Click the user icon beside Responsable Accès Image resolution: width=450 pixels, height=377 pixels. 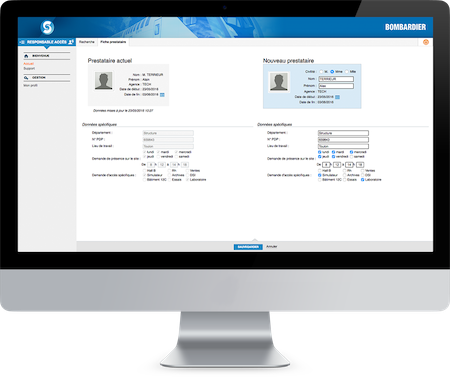[71, 42]
